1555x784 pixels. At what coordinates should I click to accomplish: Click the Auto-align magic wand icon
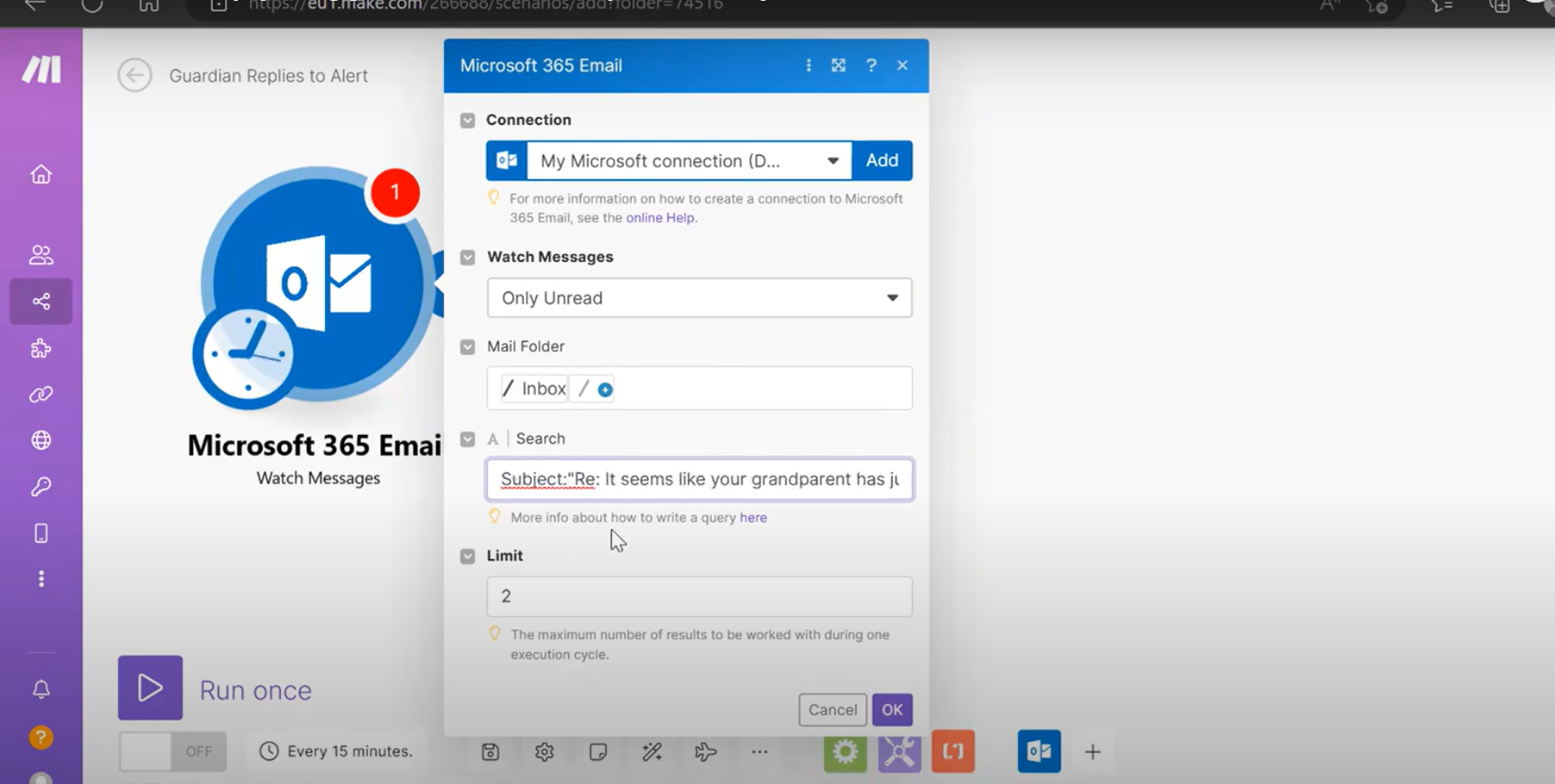[653, 752]
